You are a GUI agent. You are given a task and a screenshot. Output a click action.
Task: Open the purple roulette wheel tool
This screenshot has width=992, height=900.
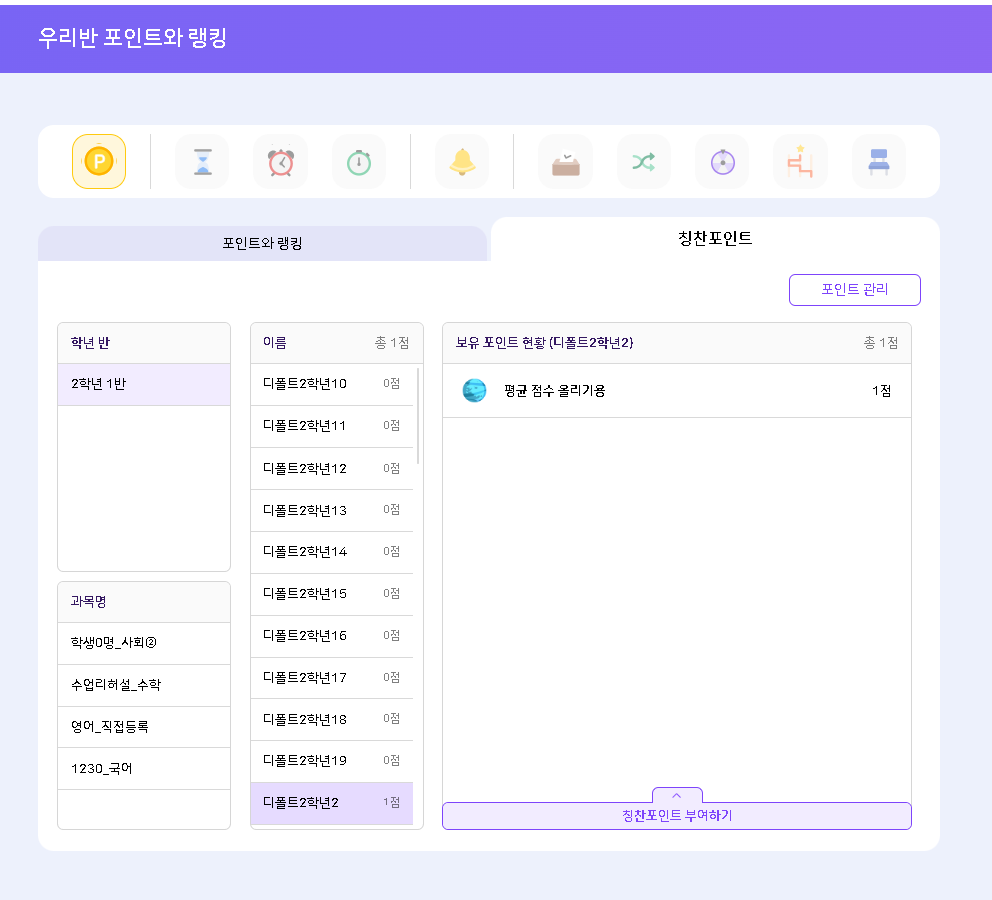[722, 162]
